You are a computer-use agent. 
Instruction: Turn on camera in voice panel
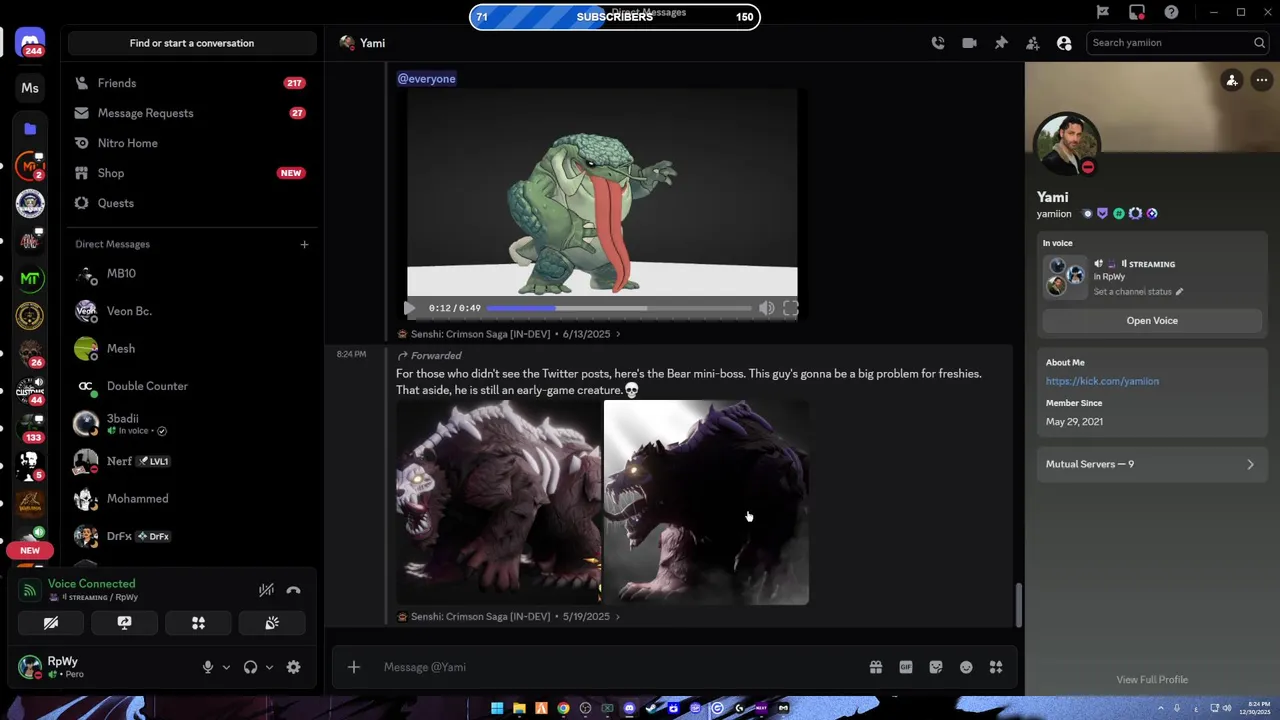point(51,623)
